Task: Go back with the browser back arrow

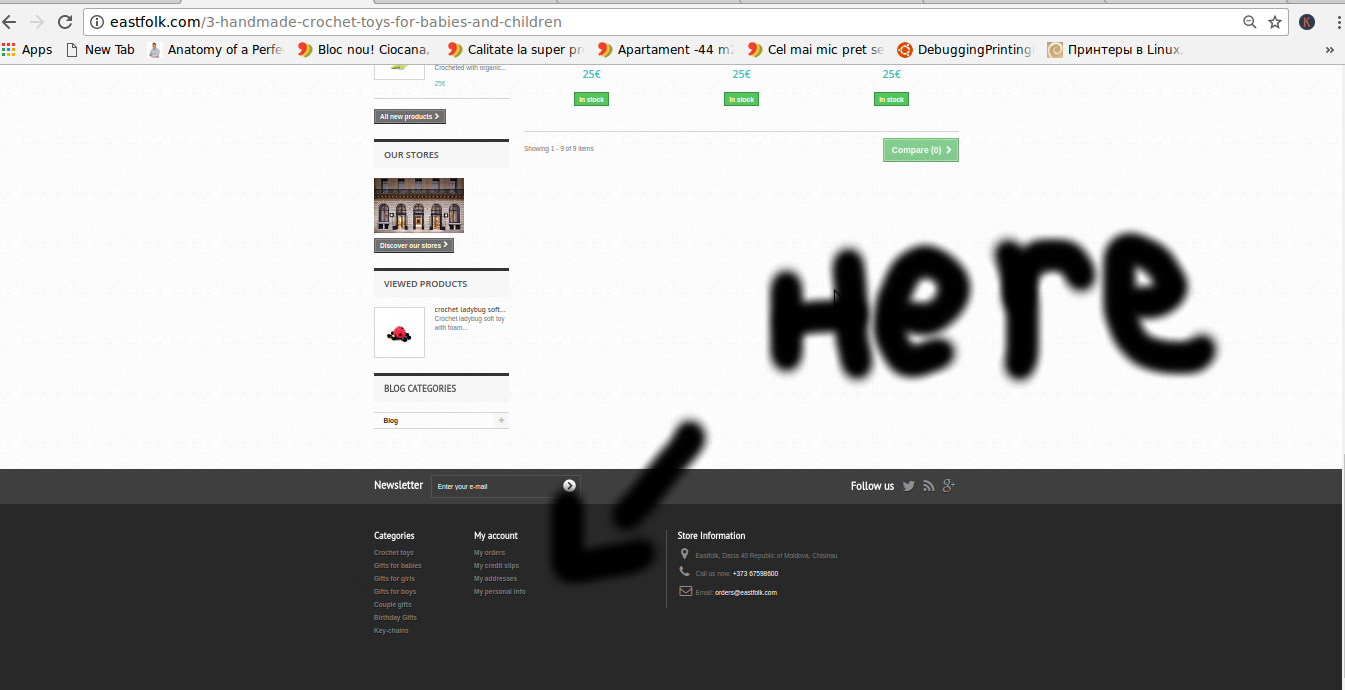Action: 10,22
